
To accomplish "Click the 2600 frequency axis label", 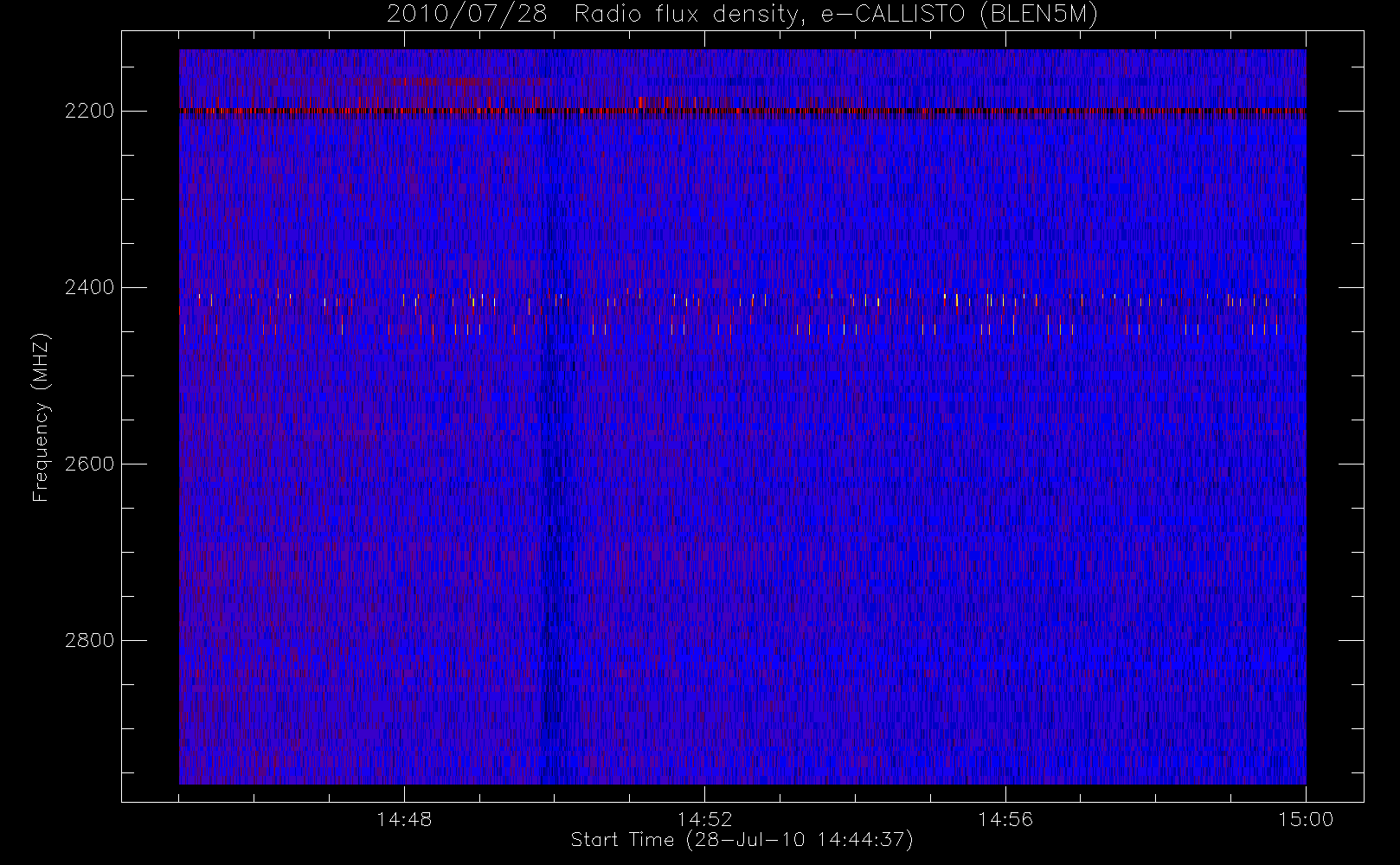I will click(90, 464).
